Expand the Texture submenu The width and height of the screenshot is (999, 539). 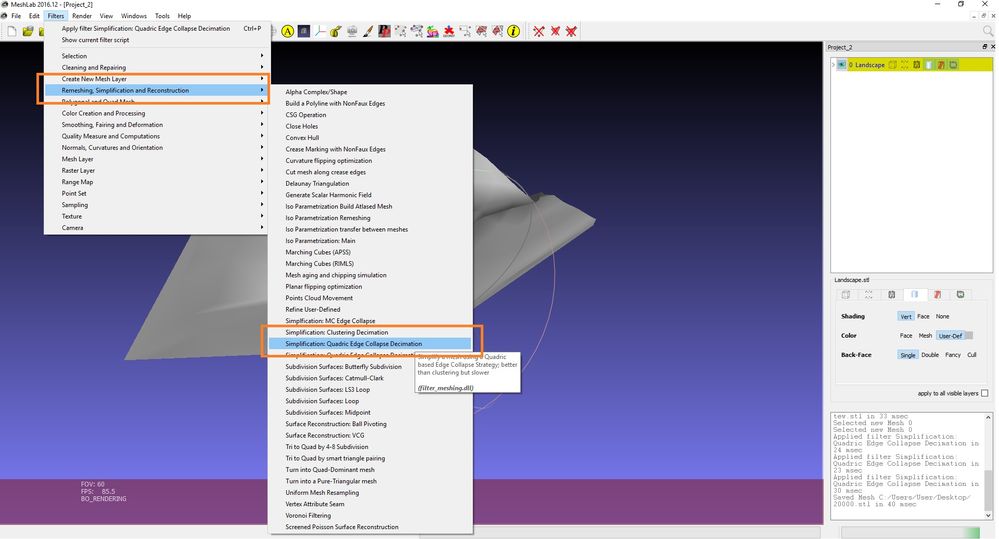tap(155, 217)
